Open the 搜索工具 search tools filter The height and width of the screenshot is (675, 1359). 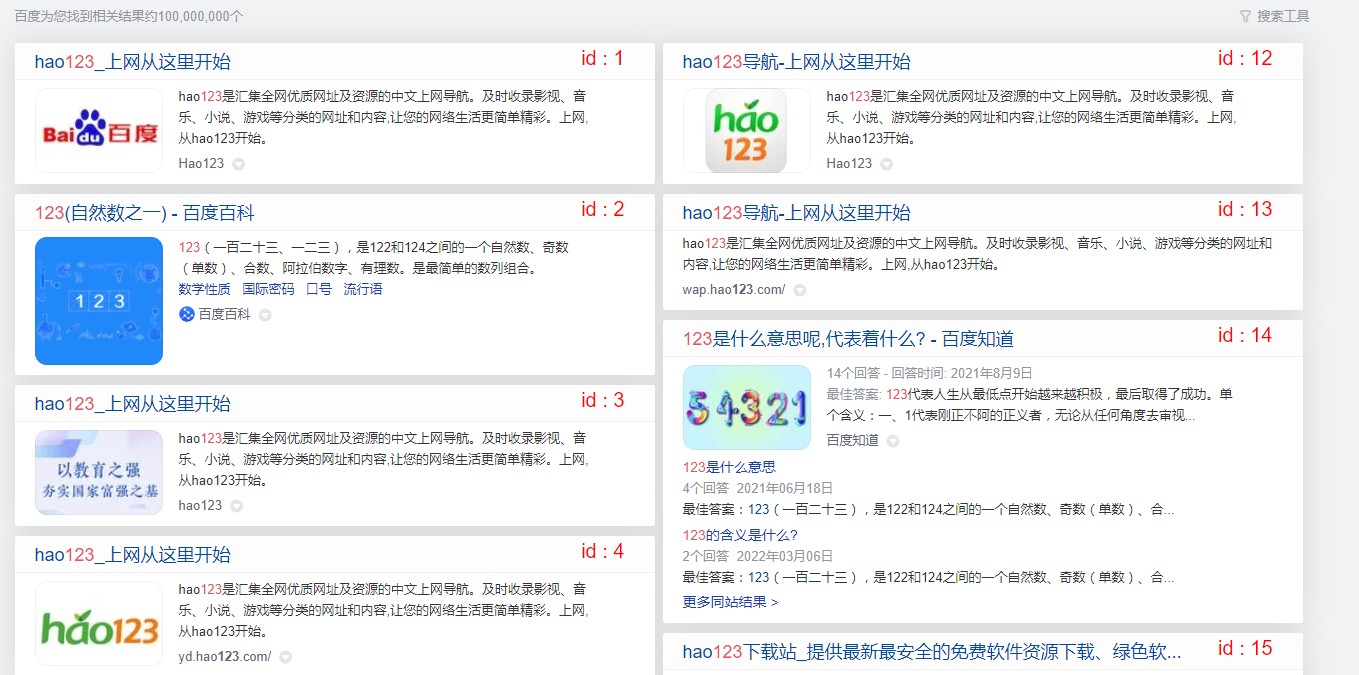(1274, 16)
